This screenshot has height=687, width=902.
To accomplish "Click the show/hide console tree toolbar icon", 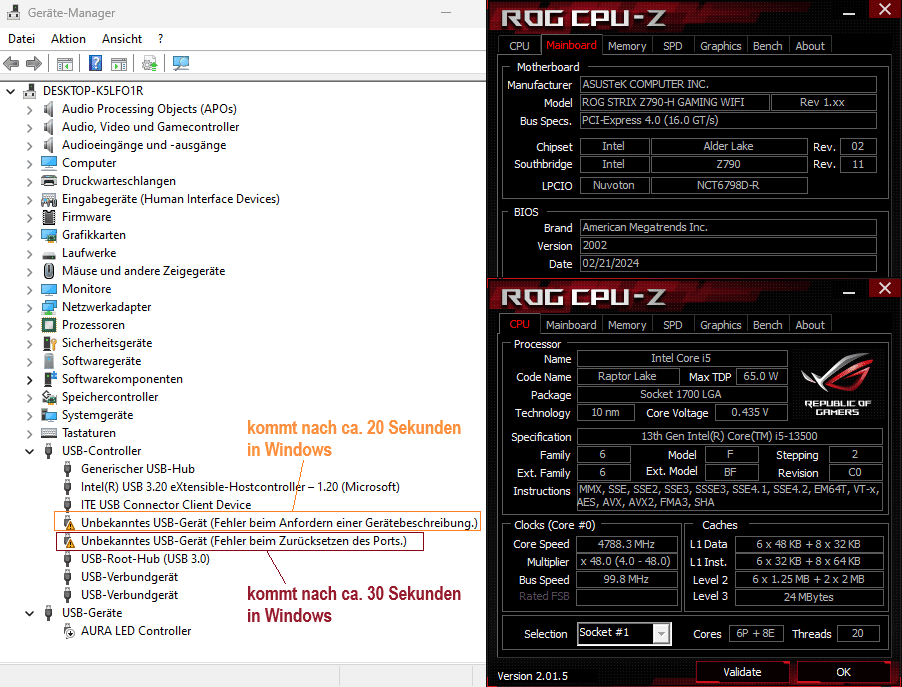I will pyautogui.click(x=64, y=63).
